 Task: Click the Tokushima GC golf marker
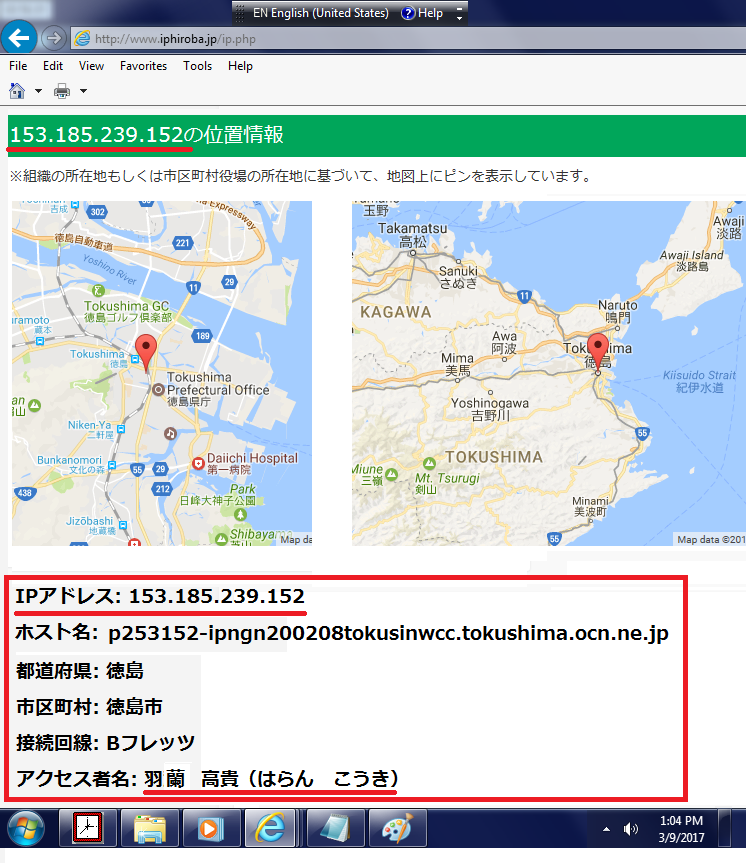(x=98, y=291)
